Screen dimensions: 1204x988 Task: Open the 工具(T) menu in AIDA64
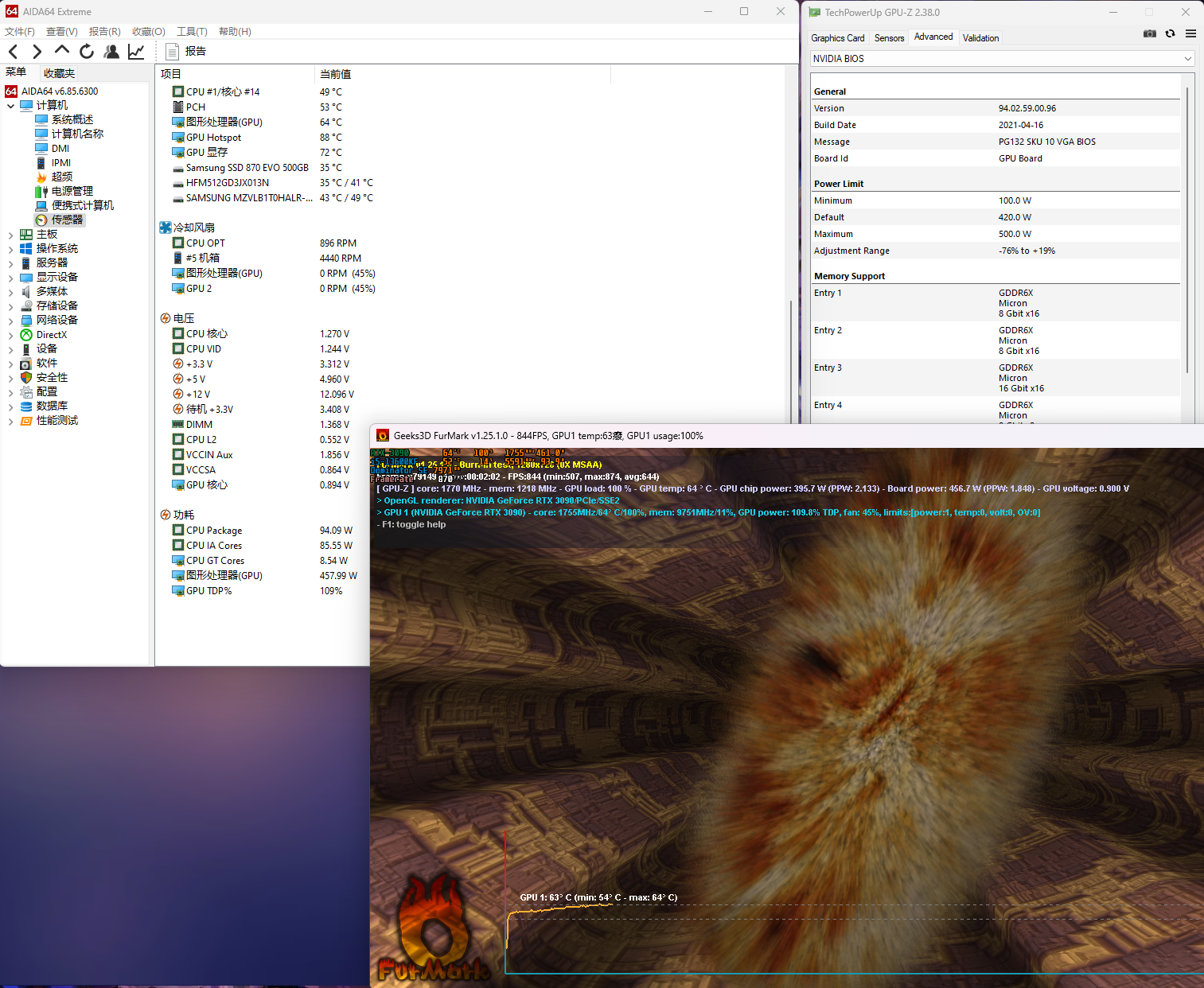[192, 32]
